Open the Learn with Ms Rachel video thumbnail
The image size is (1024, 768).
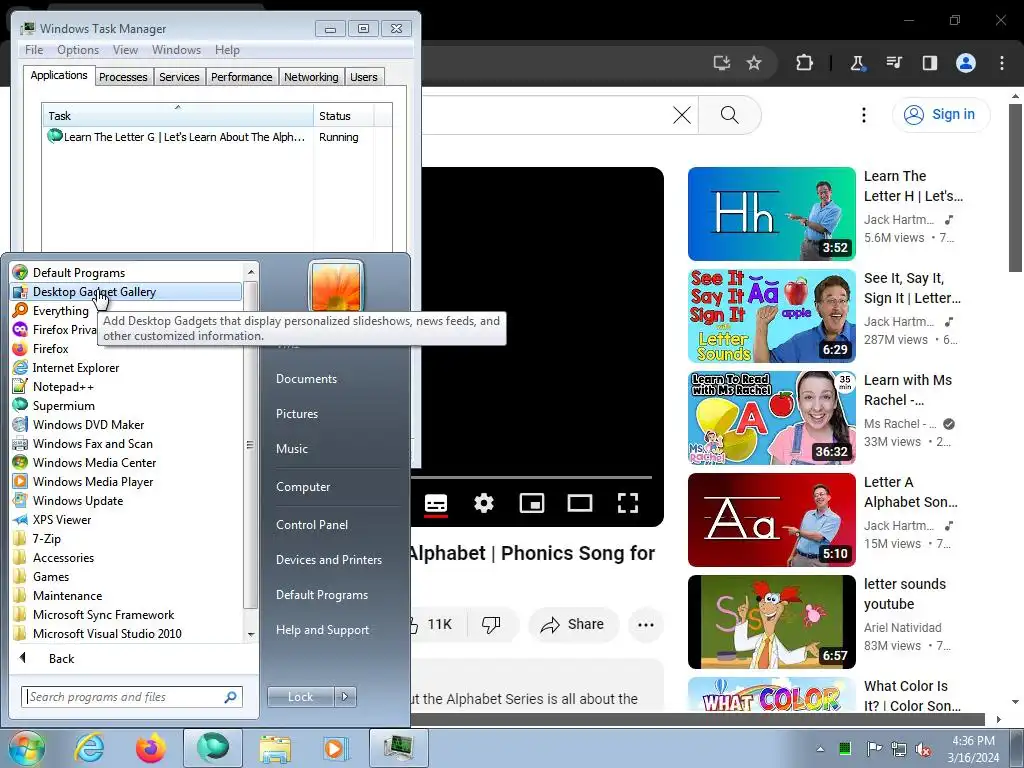772,418
